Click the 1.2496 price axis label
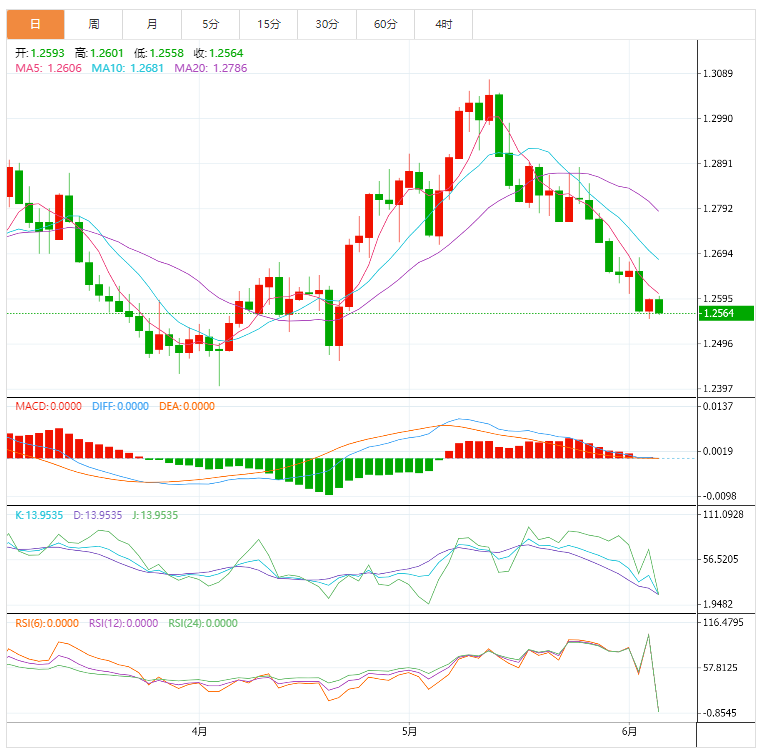 click(x=718, y=344)
